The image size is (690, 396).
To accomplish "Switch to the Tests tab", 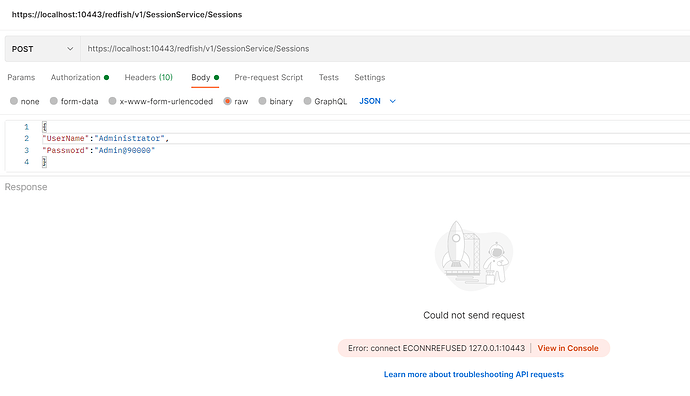I will (x=329, y=77).
